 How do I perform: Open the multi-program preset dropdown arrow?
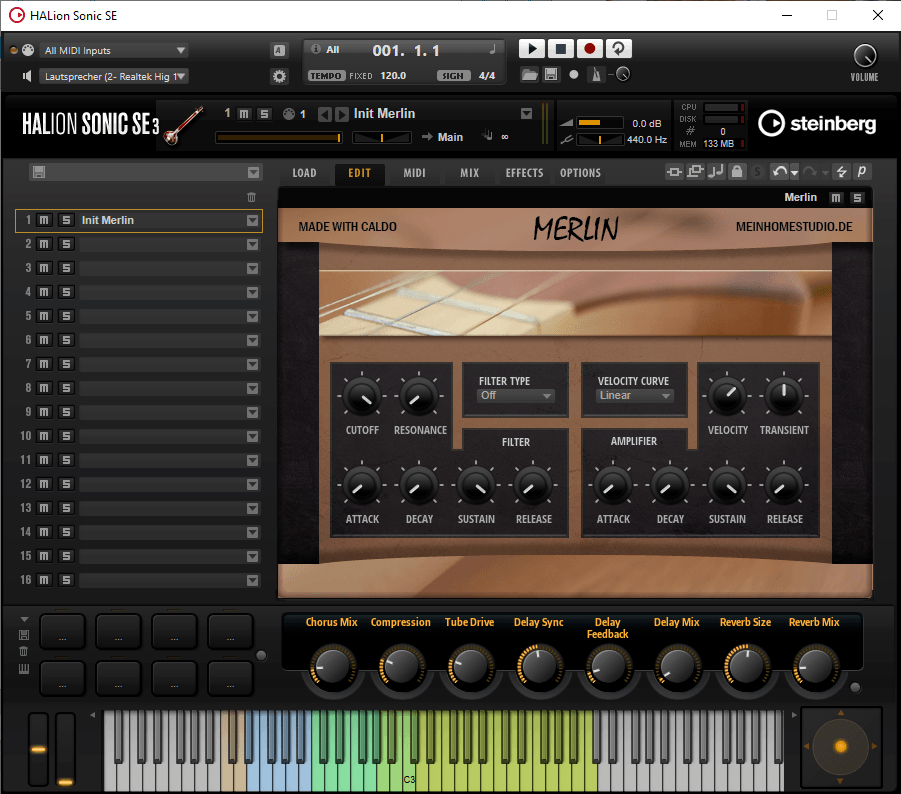click(253, 172)
